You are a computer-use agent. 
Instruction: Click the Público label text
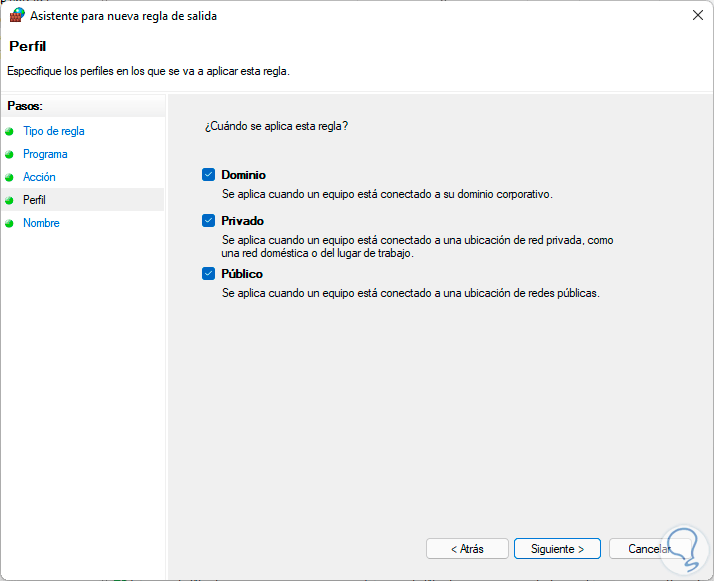pyautogui.click(x=242, y=274)
